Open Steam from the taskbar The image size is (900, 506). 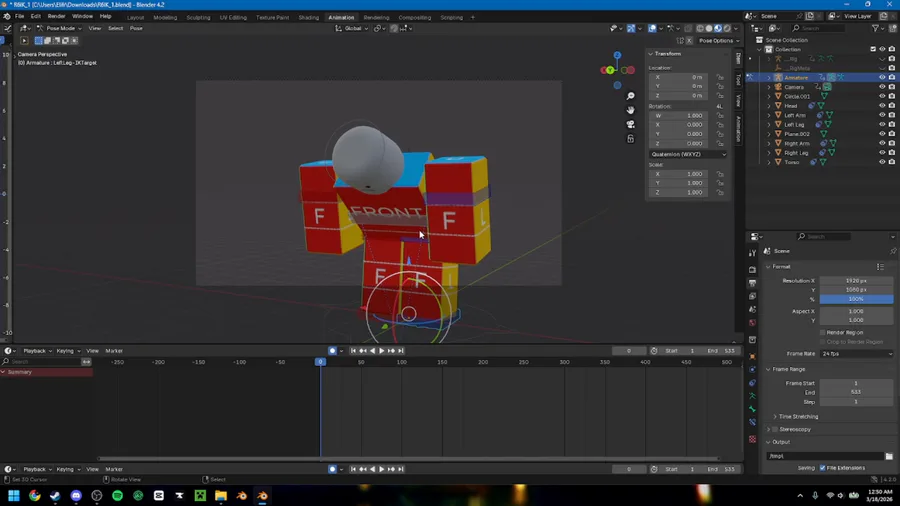click(x=55, y=496)
